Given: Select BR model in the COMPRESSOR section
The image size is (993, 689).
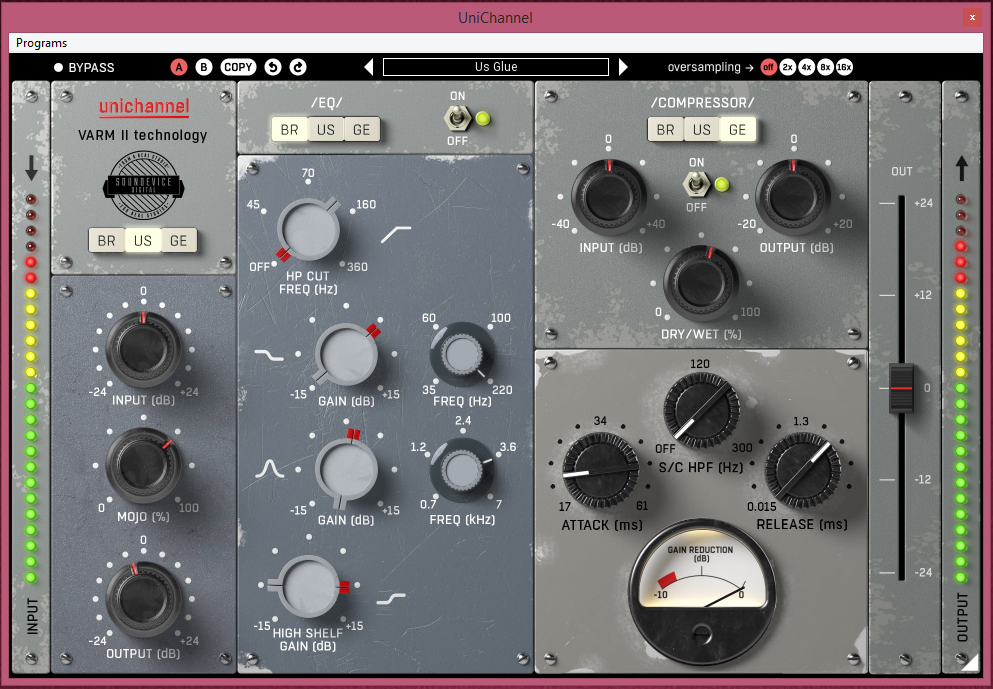Looking at the screenshot, I should click(666, 130).
